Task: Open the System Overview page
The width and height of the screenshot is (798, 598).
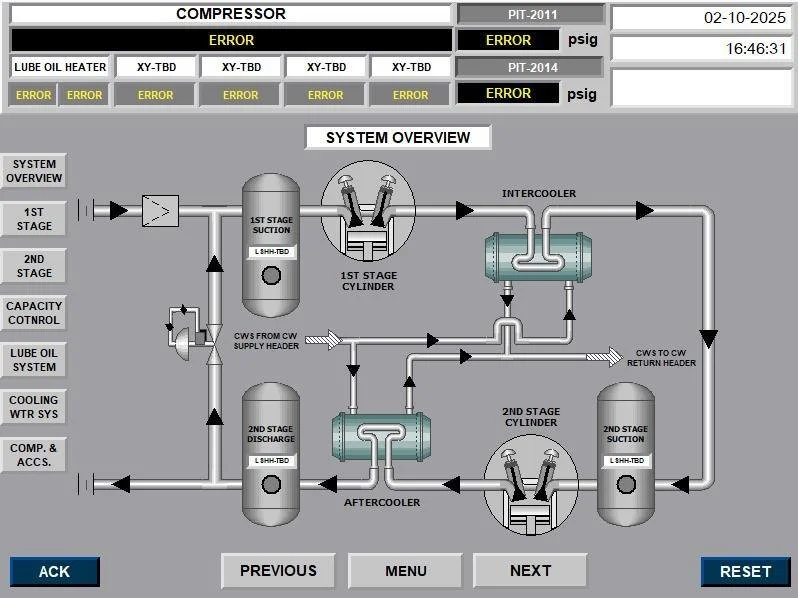Action: (x=34, y=171)
